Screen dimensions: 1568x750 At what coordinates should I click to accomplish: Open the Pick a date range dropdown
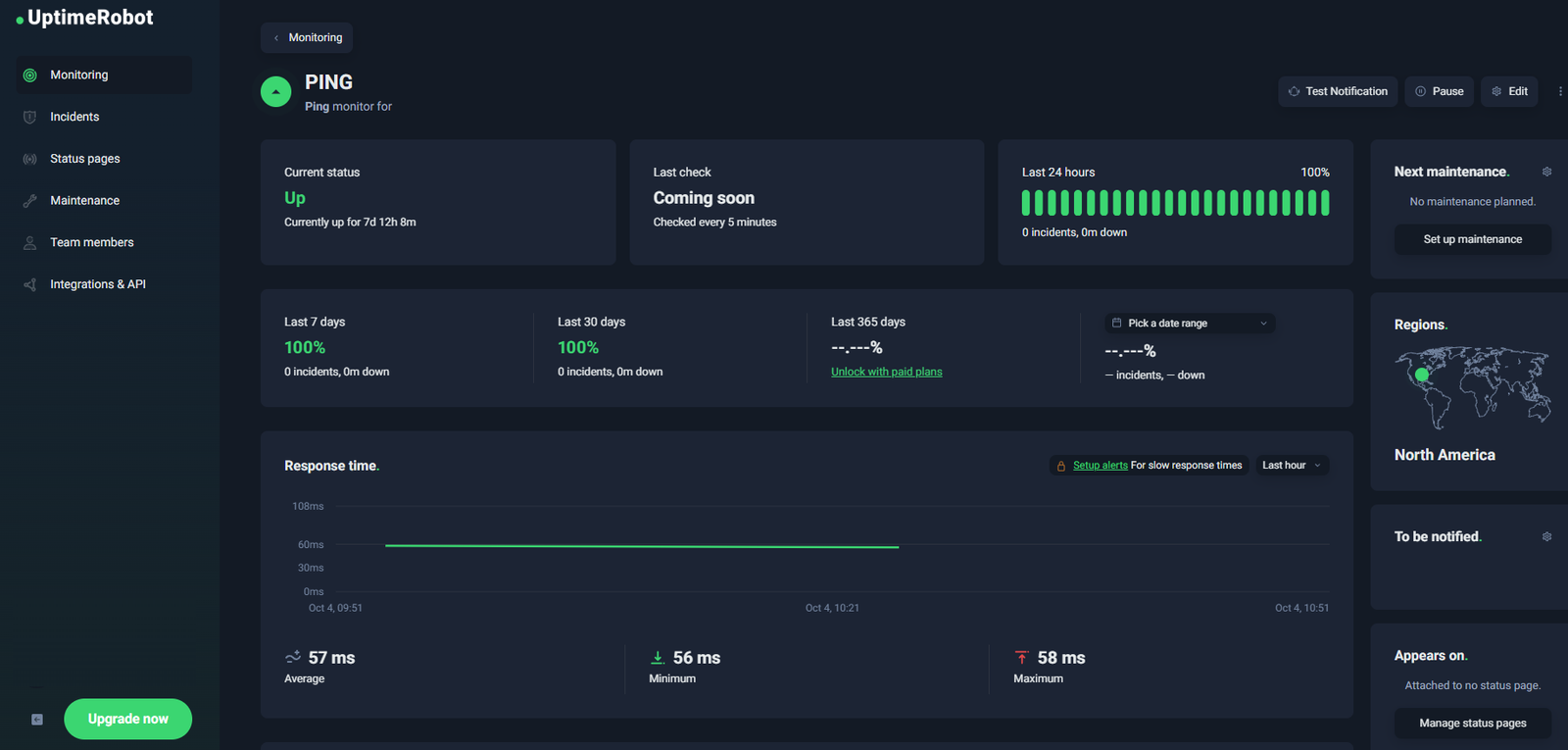click(x=1190, y=324)
